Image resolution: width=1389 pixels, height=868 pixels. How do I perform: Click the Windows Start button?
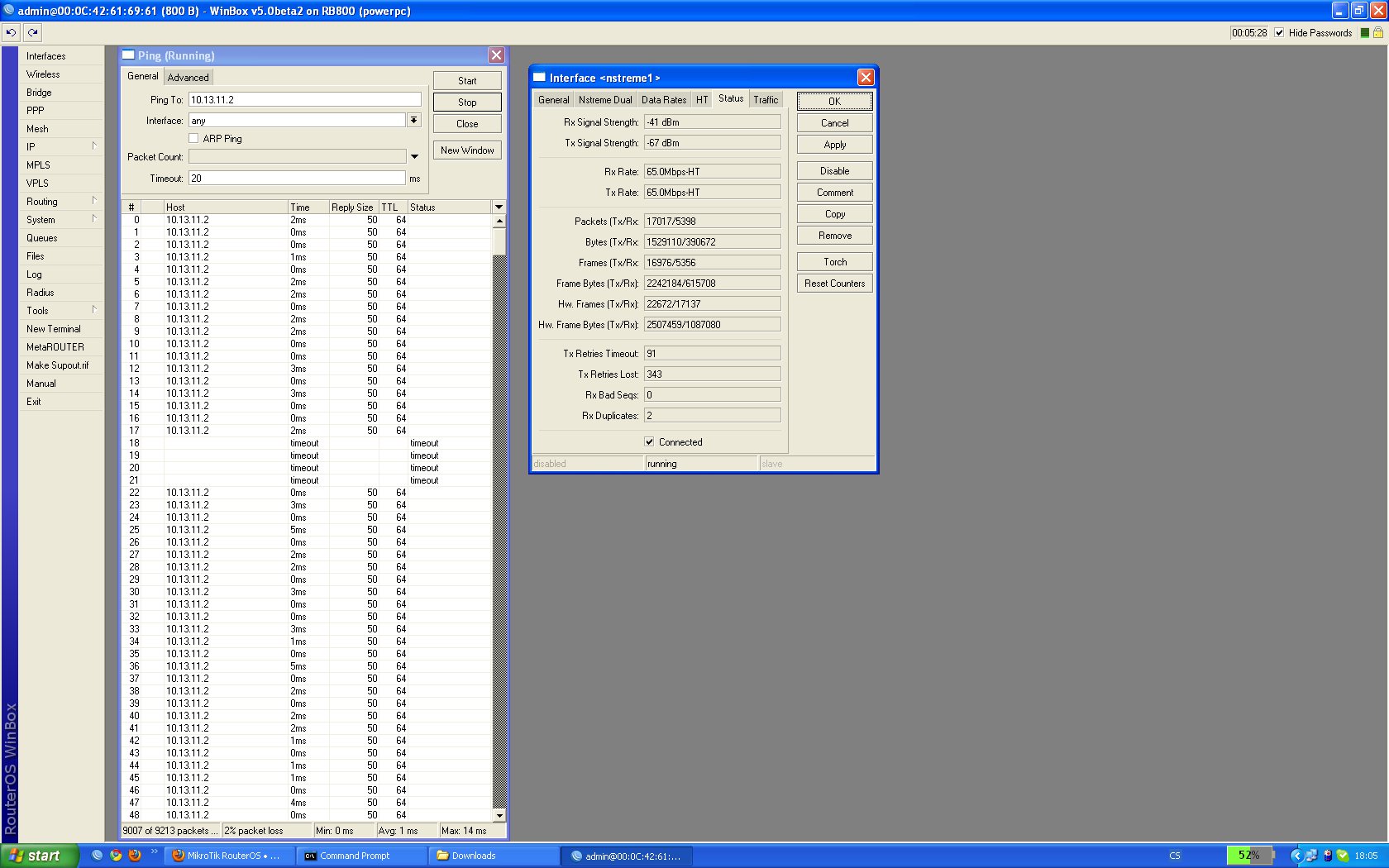click(x=40, y=856)
